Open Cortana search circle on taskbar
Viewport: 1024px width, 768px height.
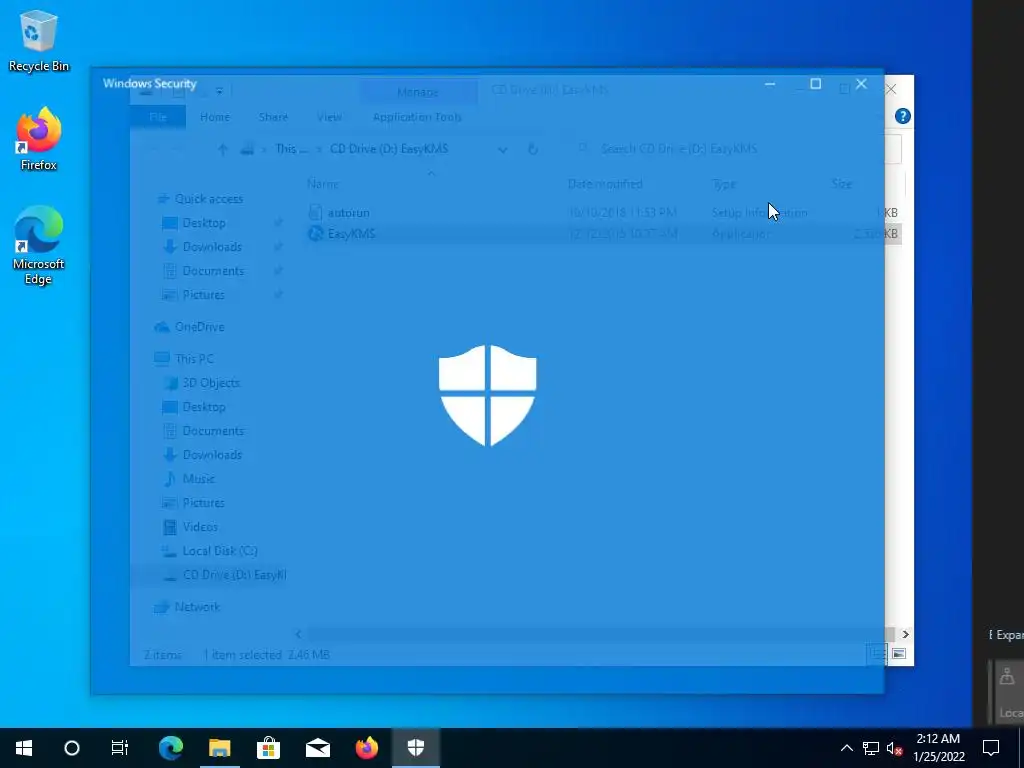pyautogui.click(x=72, y=748)
